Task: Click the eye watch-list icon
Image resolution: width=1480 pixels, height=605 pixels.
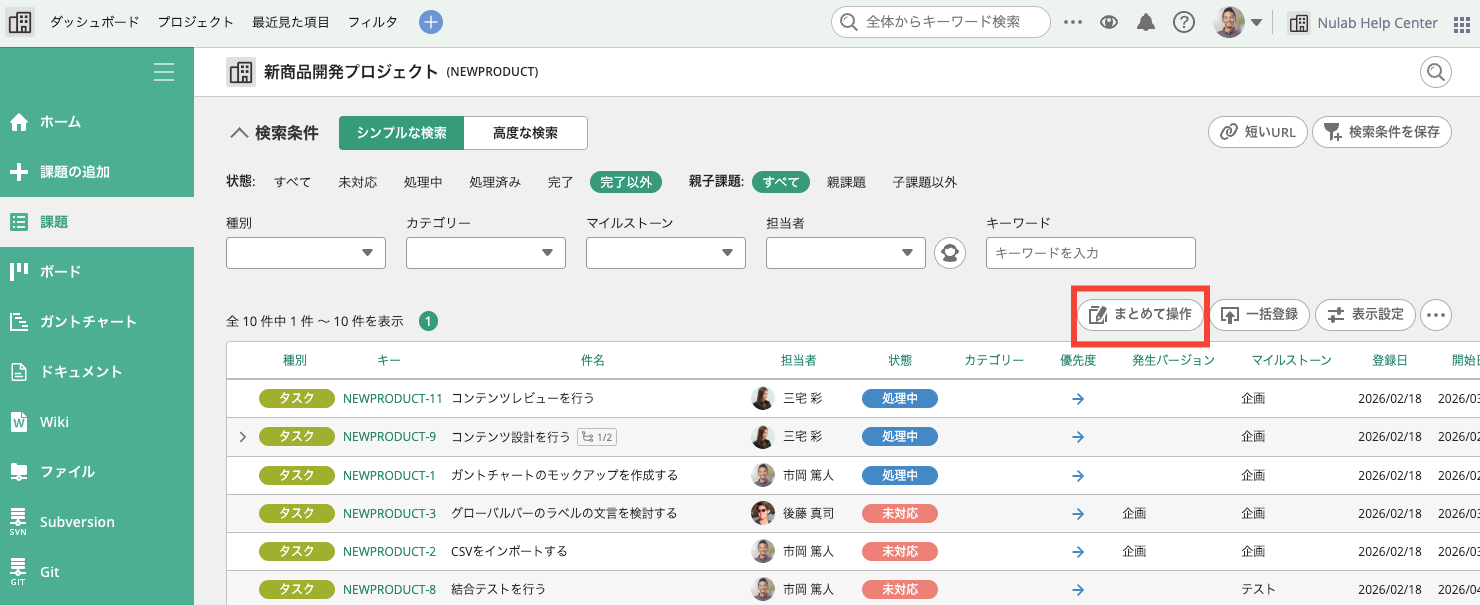Action: click(1109, 22)
